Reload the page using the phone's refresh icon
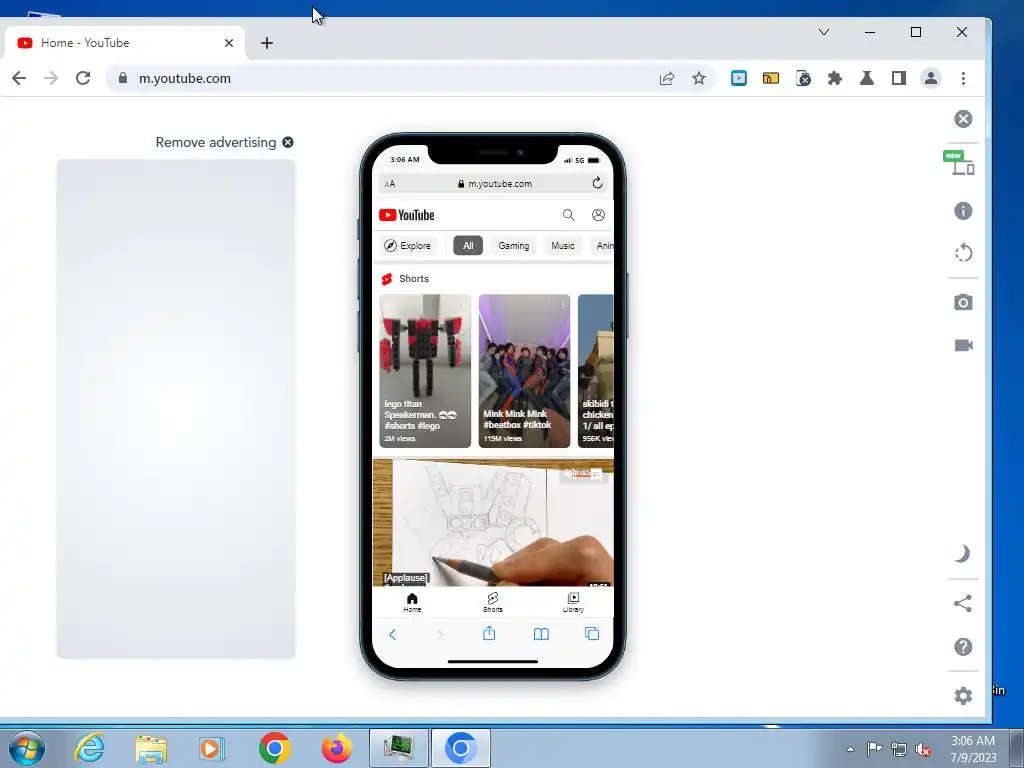1024x768 pixels. pos(597,184)
